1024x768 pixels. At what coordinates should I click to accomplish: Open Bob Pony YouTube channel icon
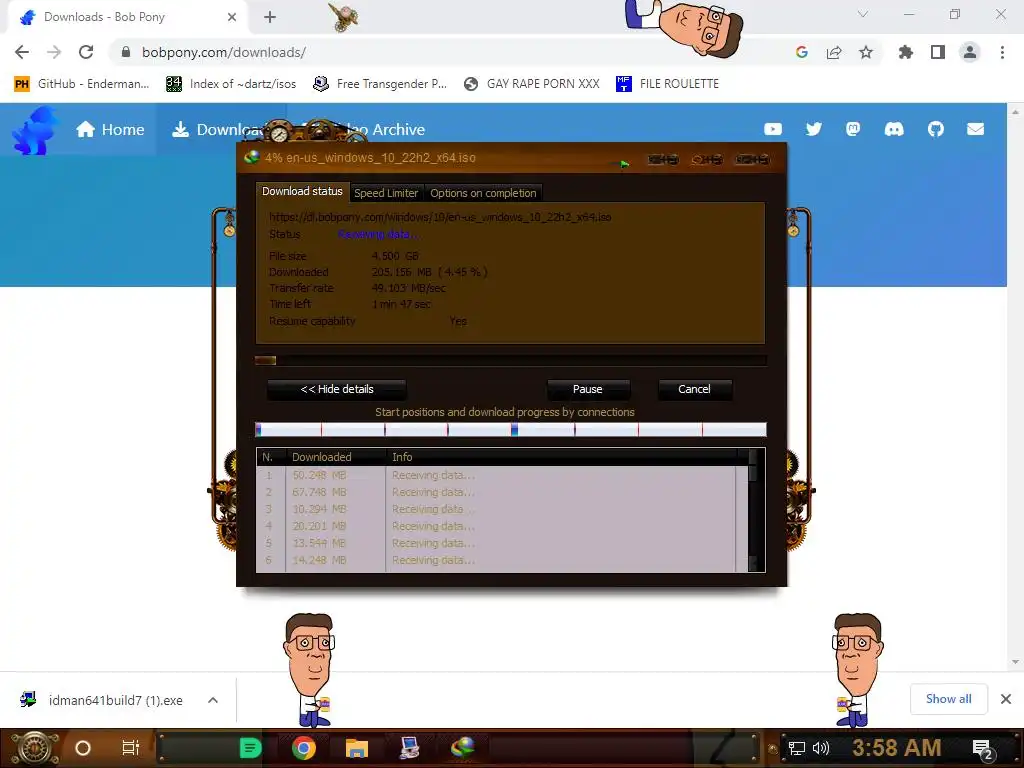773,129
